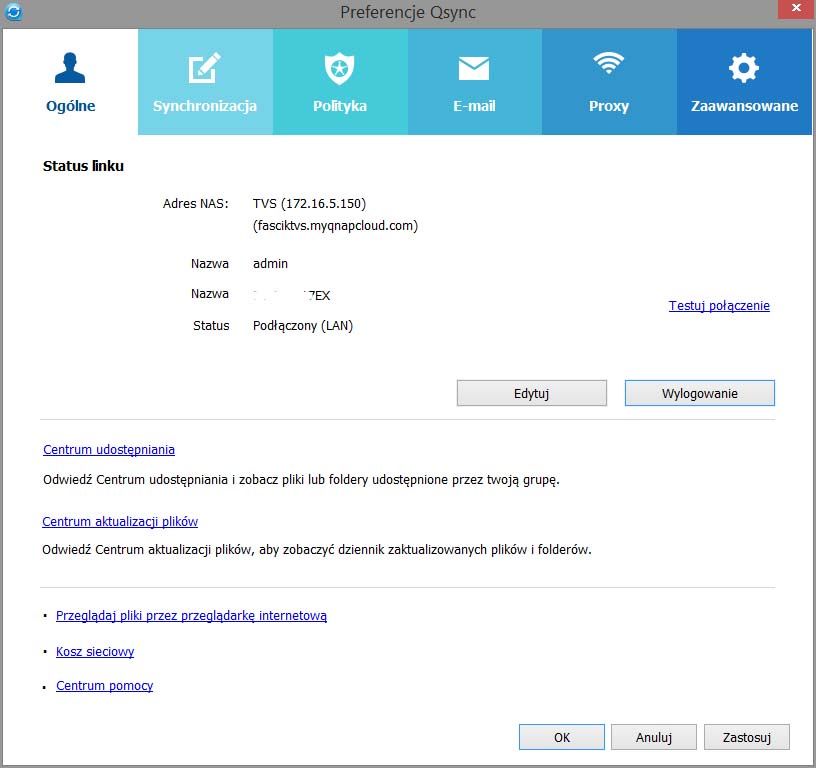Click the Anuluj button
816x768 pixels.
[654, 737]
